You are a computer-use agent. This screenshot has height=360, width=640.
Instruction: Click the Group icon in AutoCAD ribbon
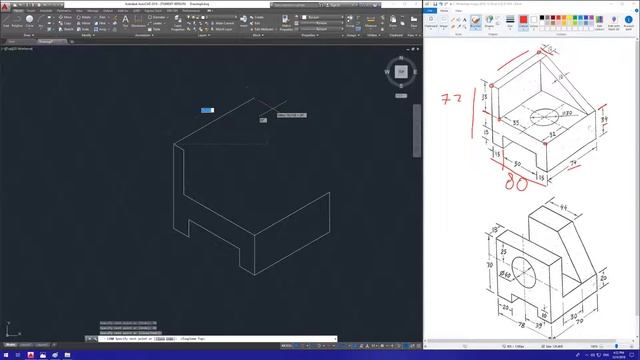[x=350, y=20]
